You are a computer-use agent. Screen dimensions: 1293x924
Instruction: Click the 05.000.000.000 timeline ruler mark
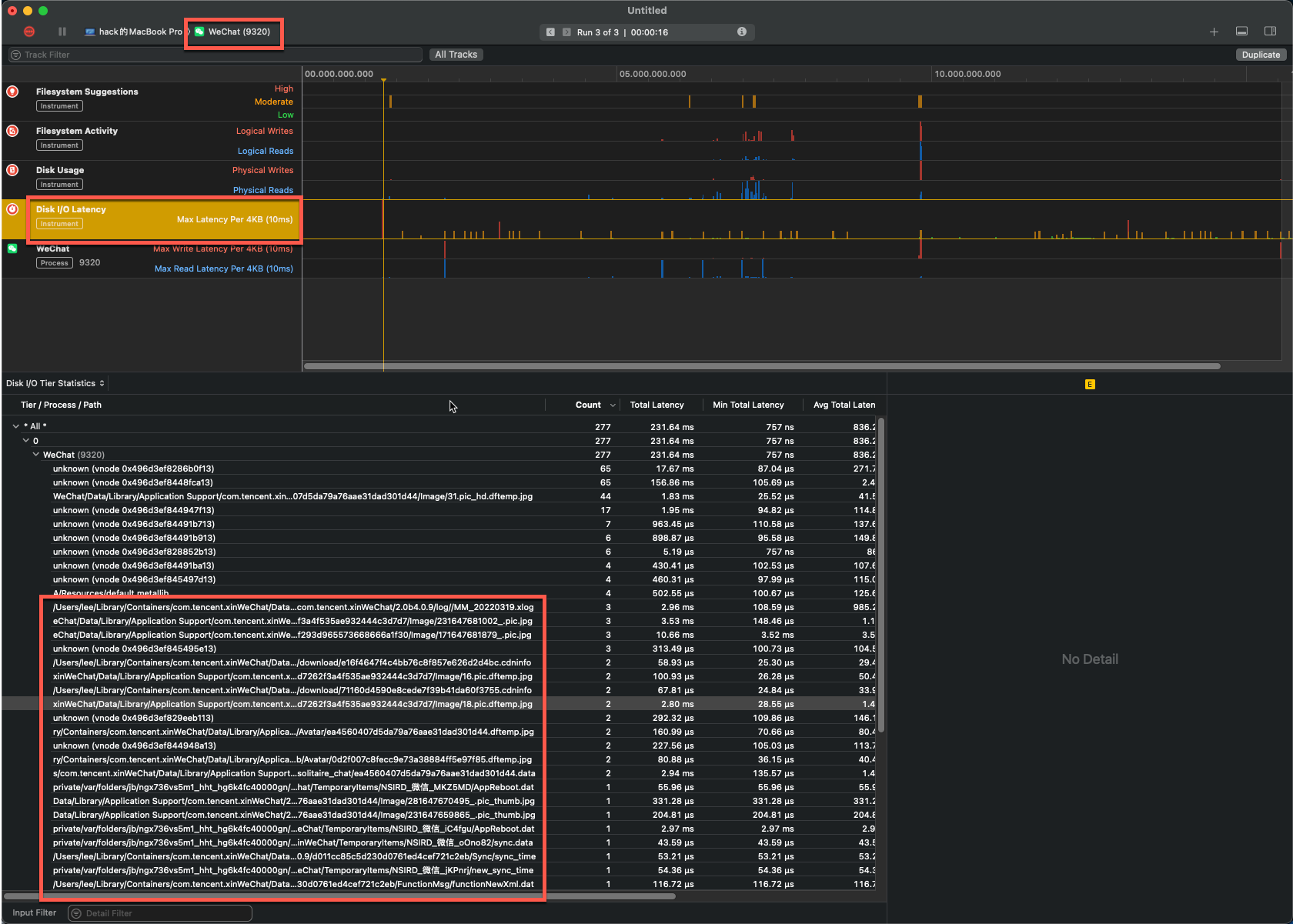tap(653, 74)
